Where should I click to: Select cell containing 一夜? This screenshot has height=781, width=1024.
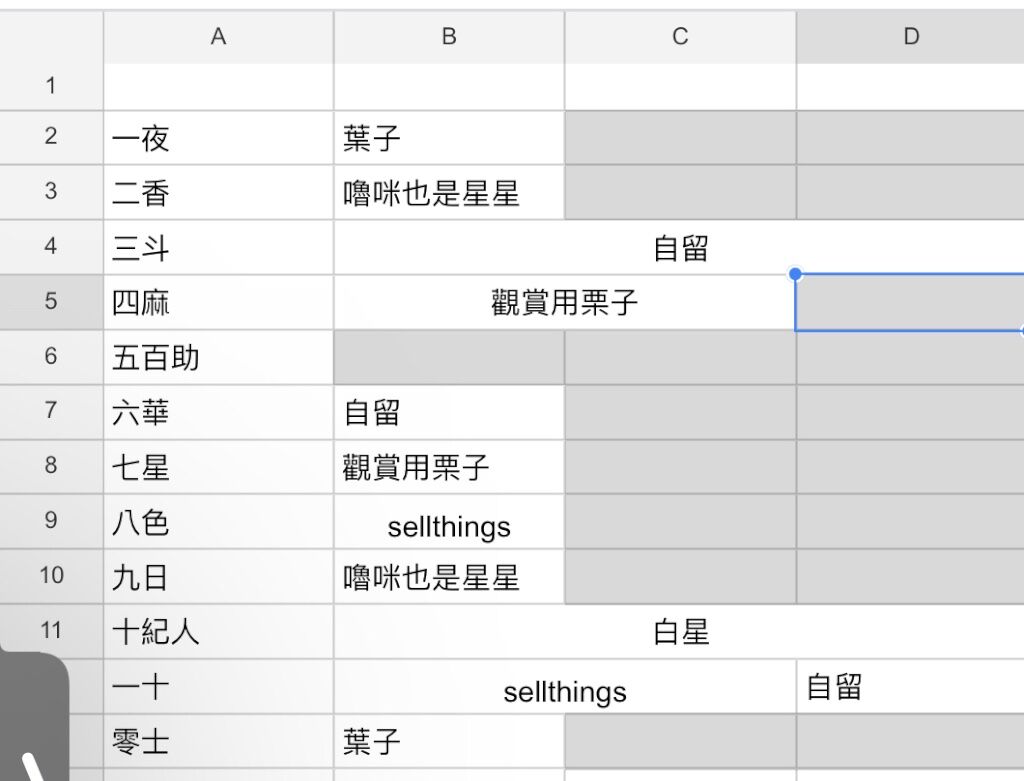[218, 138]
